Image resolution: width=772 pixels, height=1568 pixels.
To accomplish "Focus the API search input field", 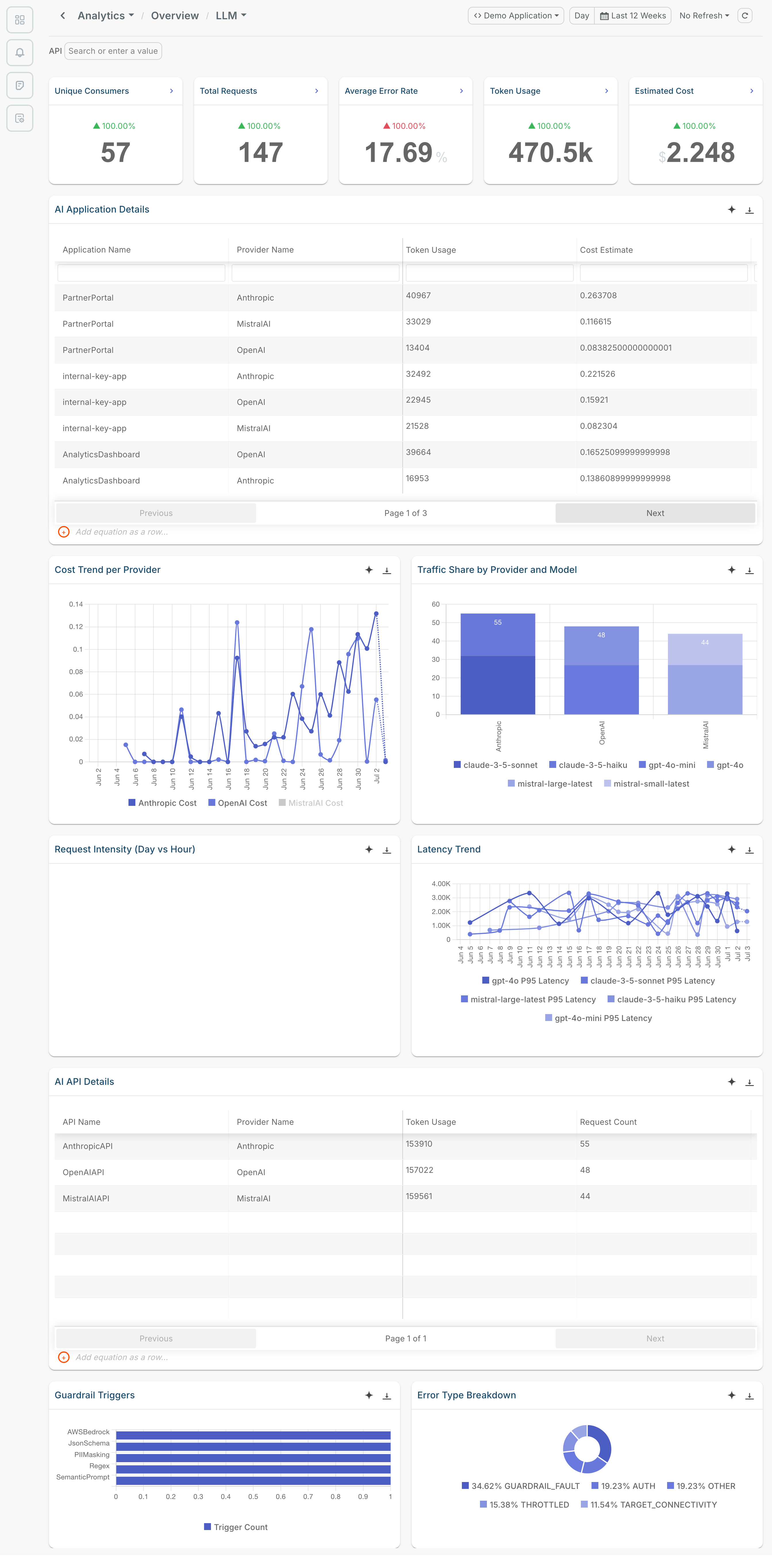I will [113, 51].
